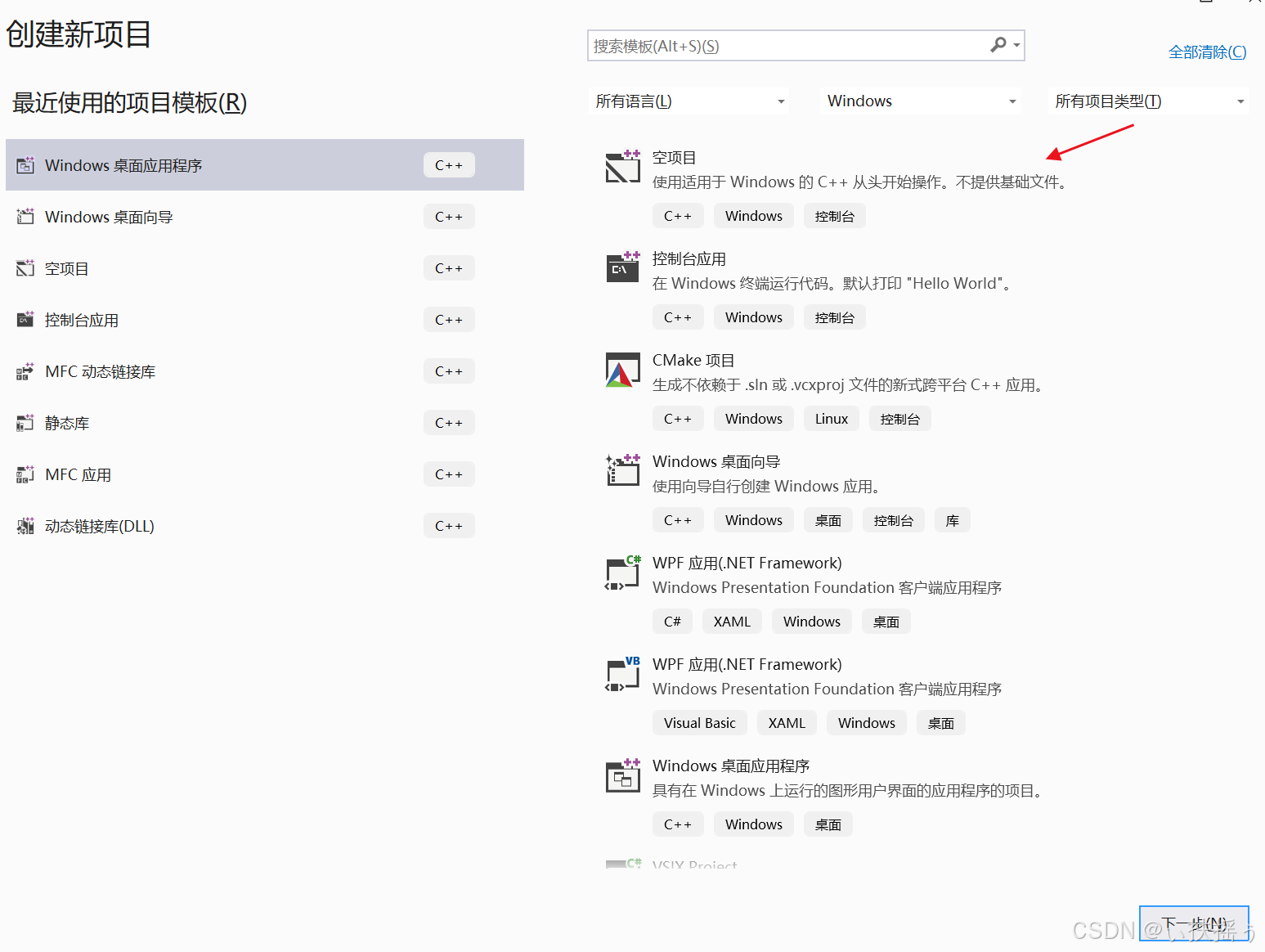
Task: Open the 所有项目类型 project type dropdown
Action: [1149, 101]
